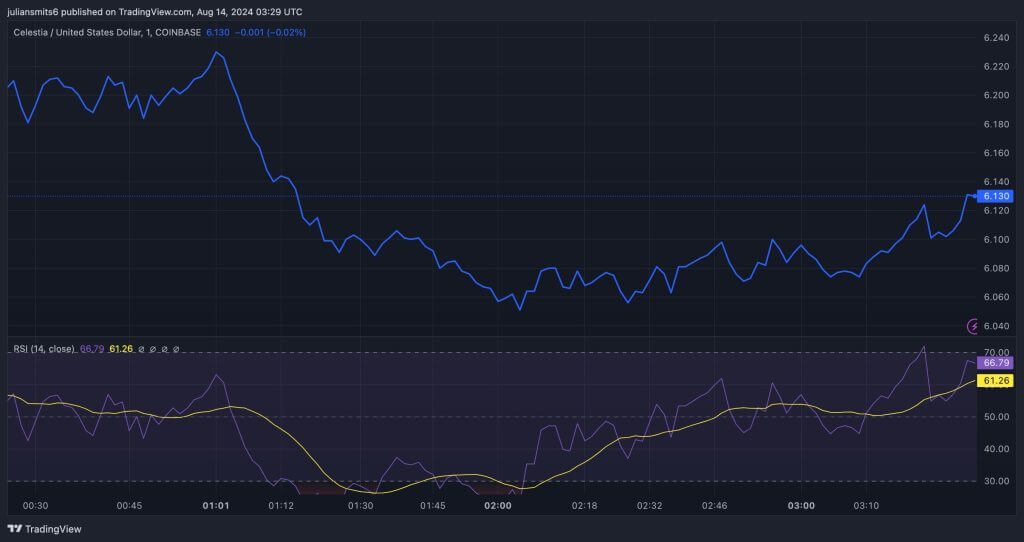
Task: Click the 30.00 RSI axis label
Action: (999, 481)
